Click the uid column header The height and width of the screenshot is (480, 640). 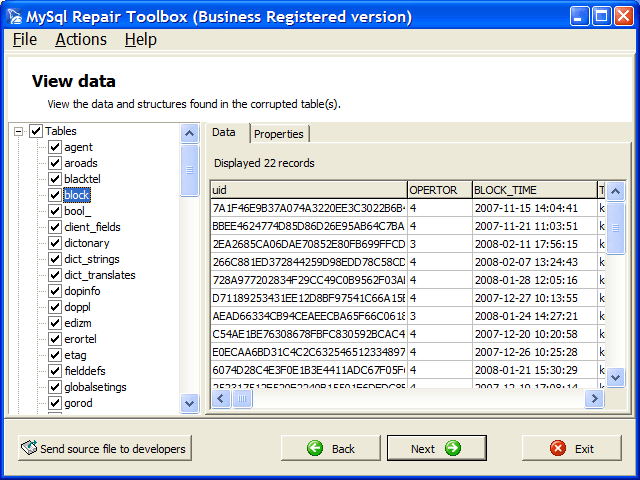[x=309, y=190]
